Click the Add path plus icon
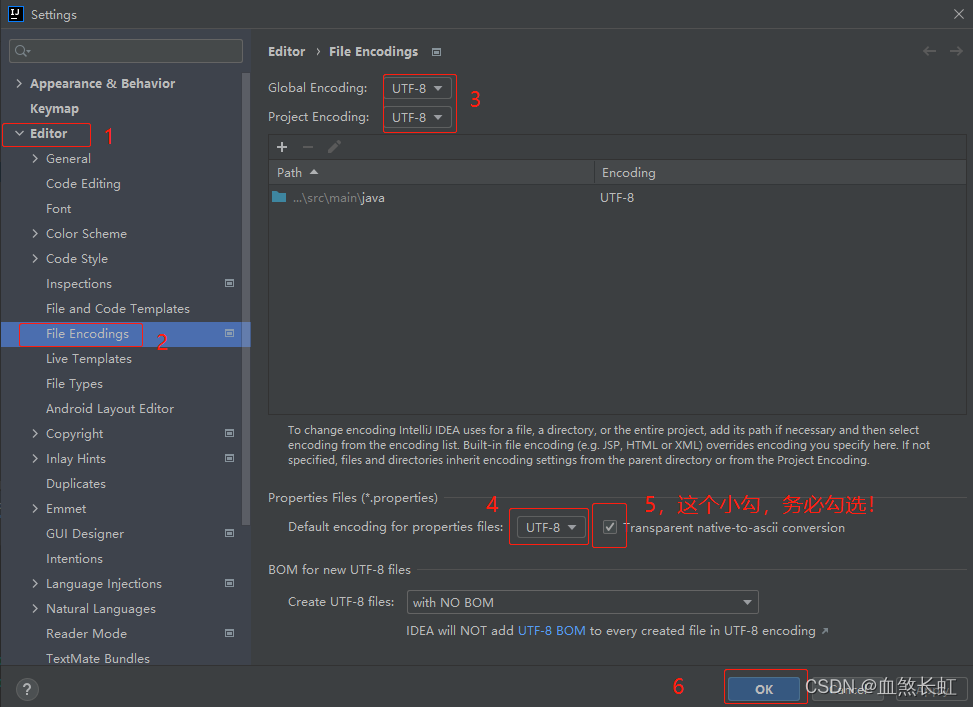973x707 pixels. pyautogui.click(x=282, y=147)
